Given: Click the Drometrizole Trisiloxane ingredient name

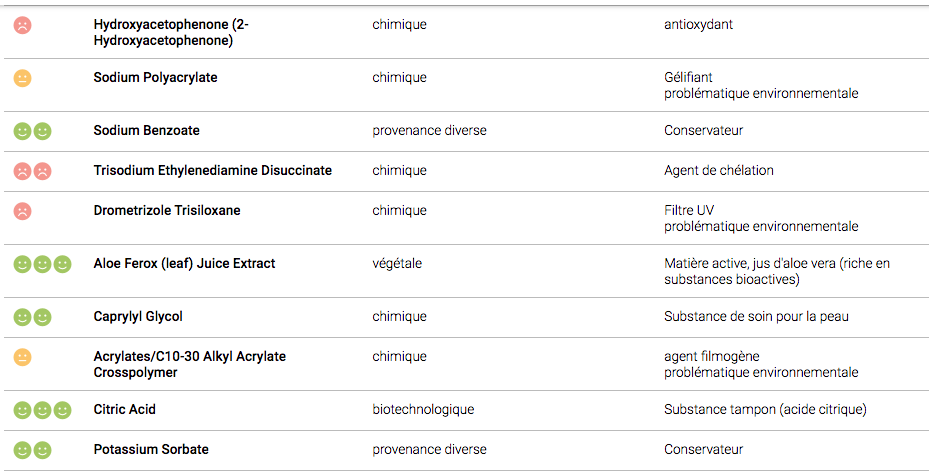Looking at the screenshot, I should click(166, 211).
